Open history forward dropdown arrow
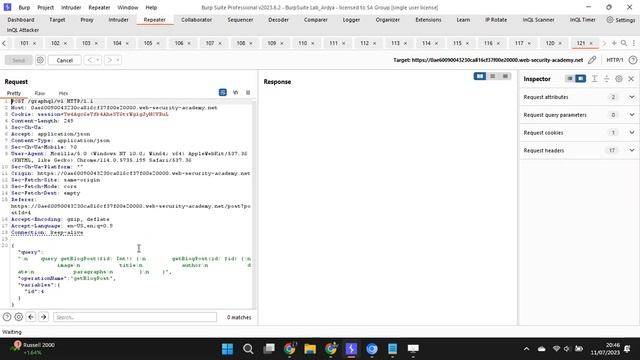 (x=118, y=60)
